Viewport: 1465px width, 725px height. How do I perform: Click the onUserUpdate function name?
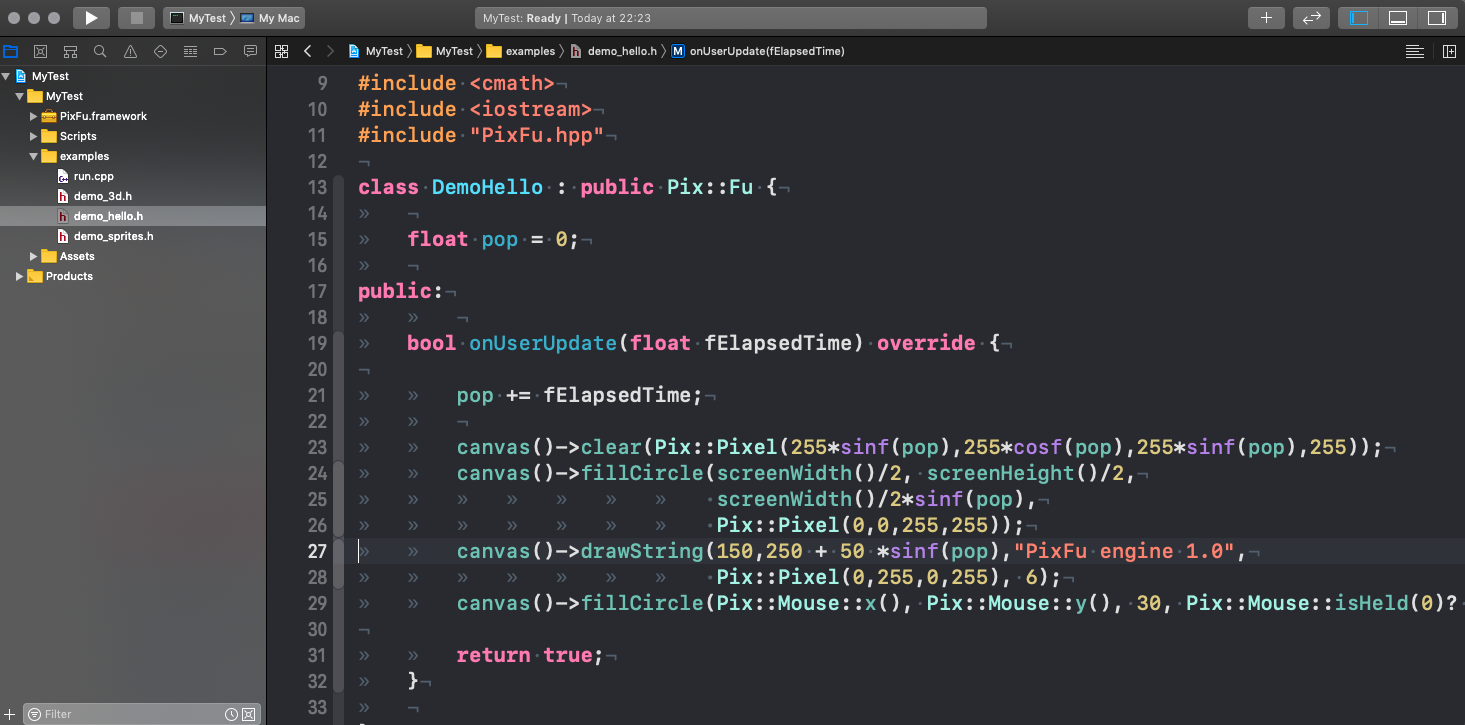(543, 343)
